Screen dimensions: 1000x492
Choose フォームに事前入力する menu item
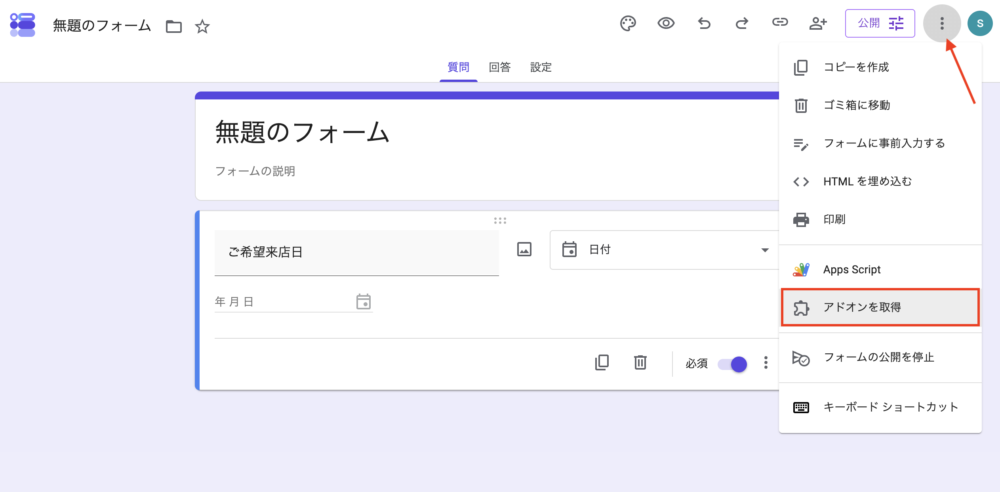(x=880, y=144)
